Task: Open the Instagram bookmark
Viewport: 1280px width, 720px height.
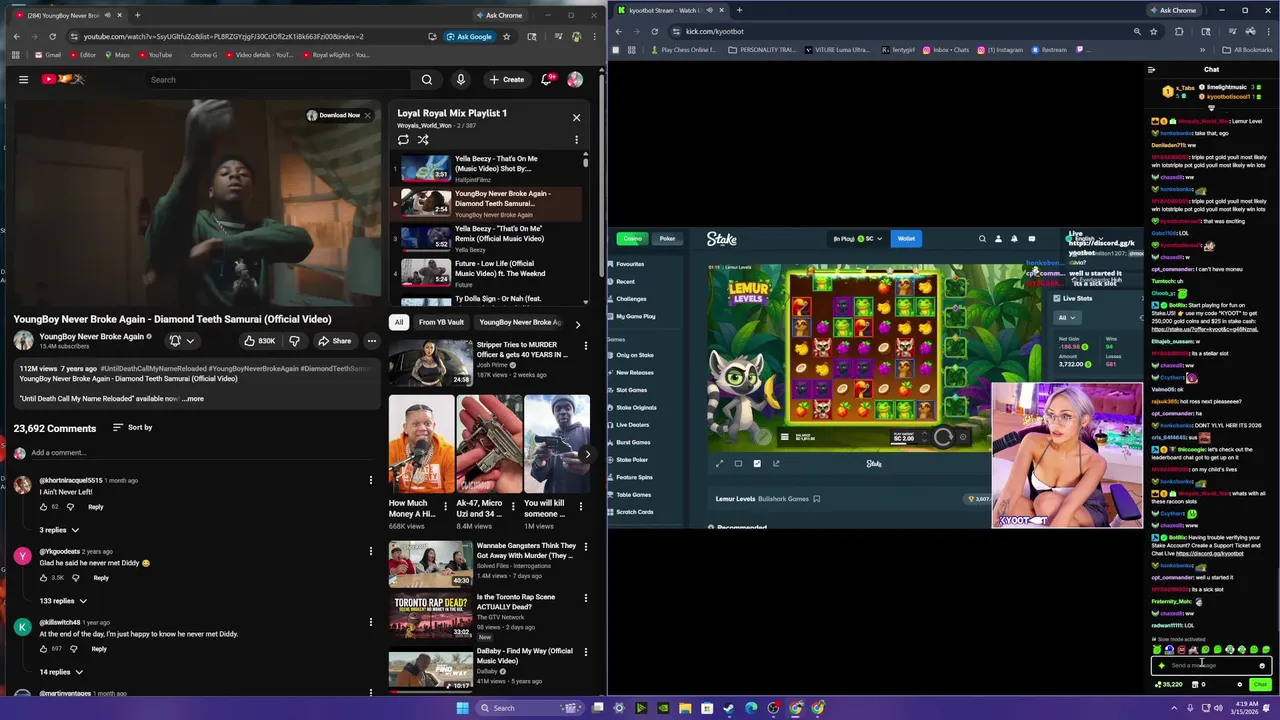Action: [x=1000, y=49]
